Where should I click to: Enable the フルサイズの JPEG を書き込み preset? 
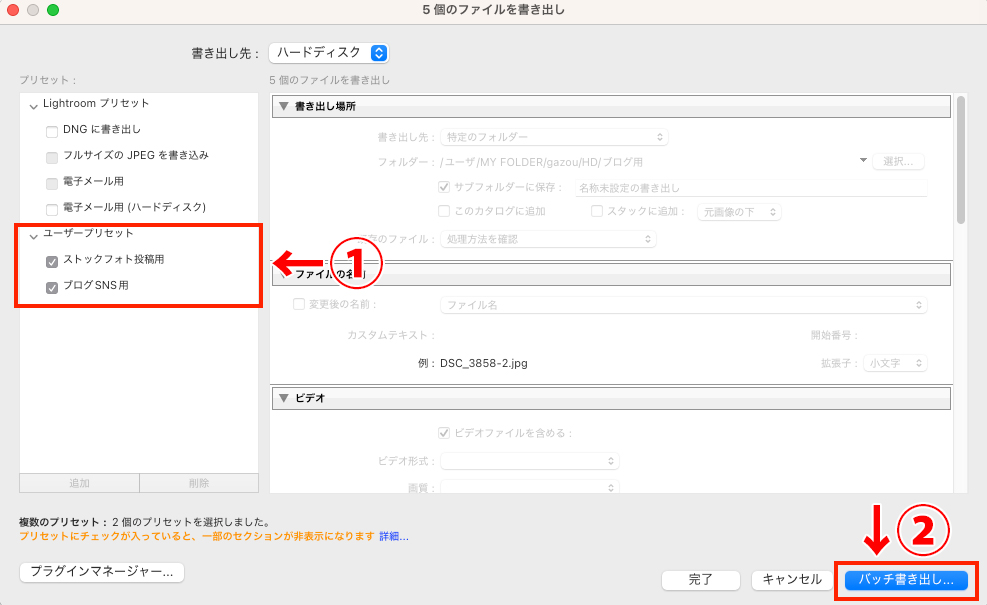click(x=51, y=155)
